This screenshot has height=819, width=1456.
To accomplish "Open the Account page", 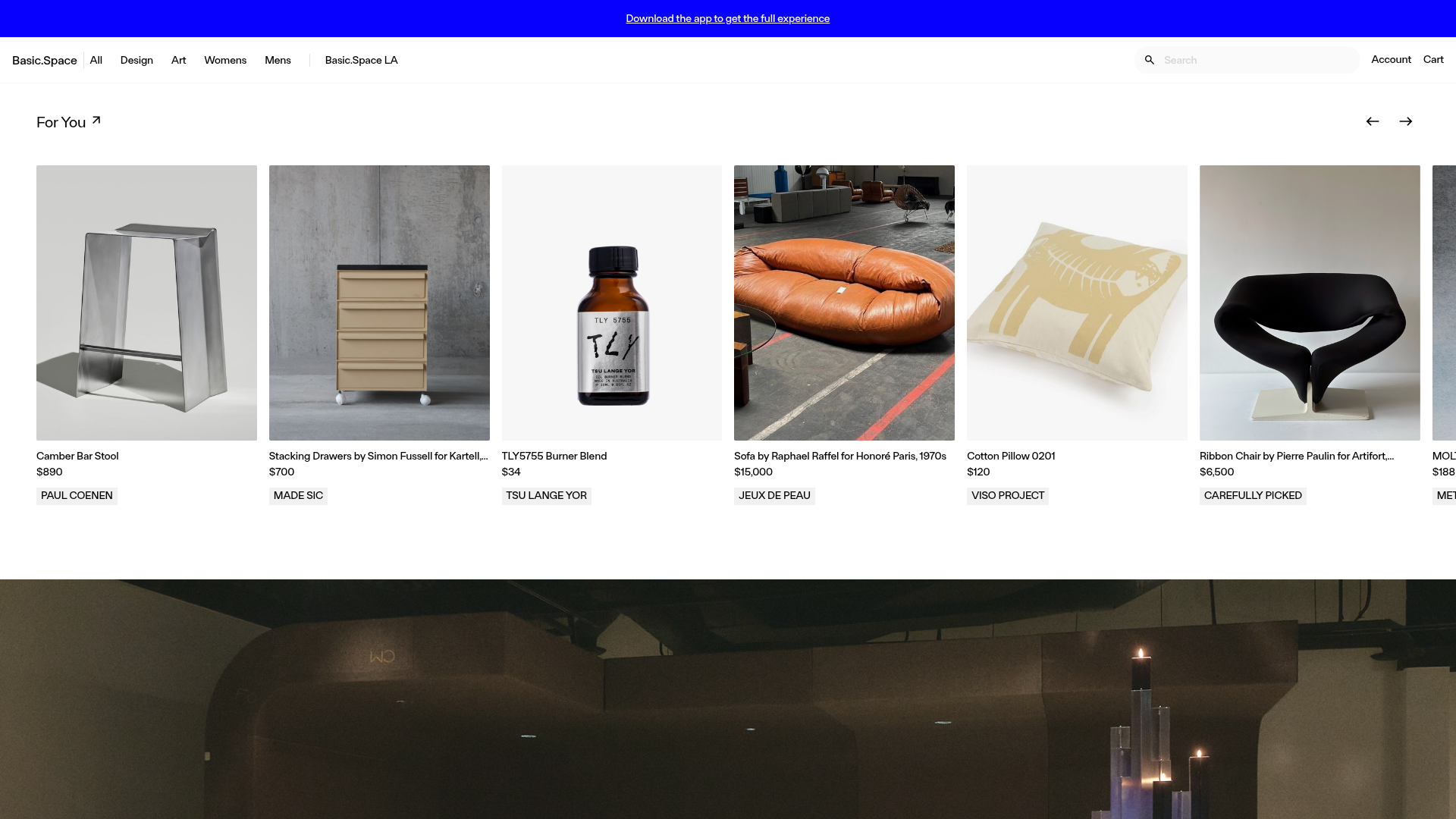I will pos(1391,59).
